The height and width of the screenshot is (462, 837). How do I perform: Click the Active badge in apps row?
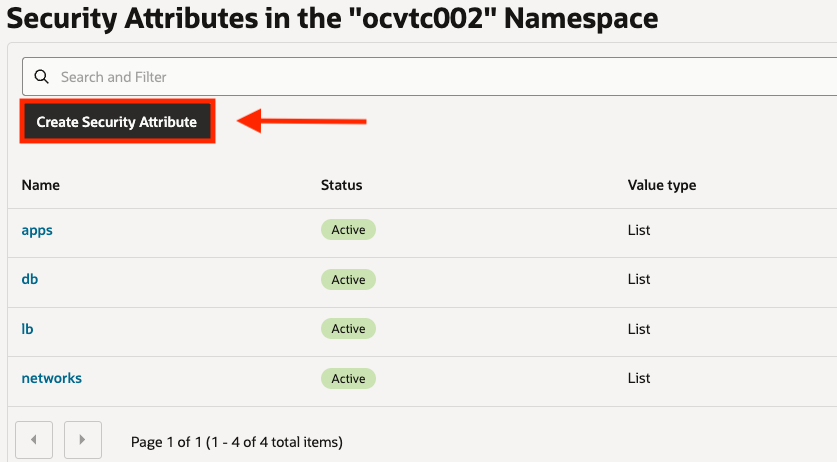click(x=348, y=230)
